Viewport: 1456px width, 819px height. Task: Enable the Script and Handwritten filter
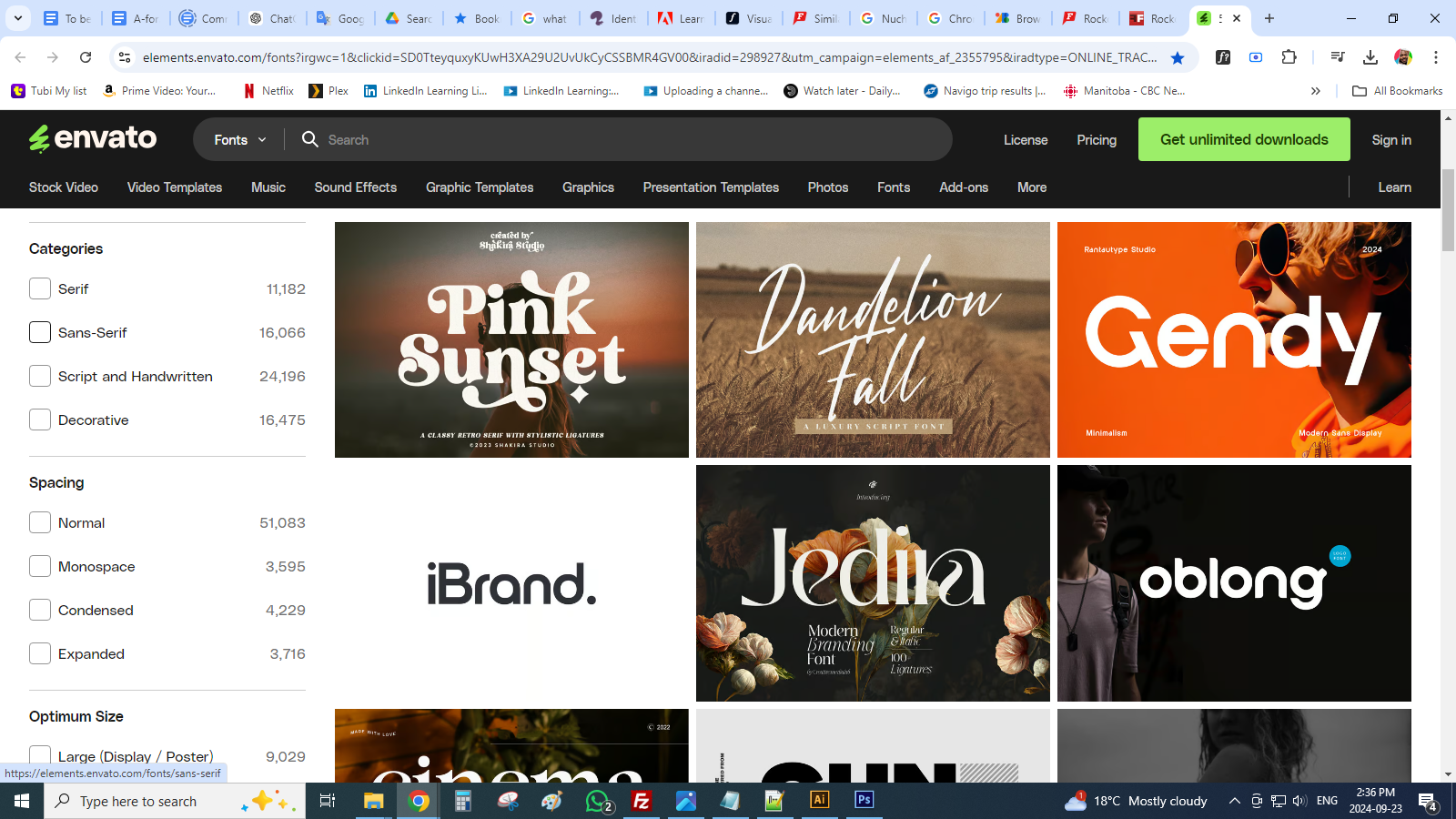40,376
